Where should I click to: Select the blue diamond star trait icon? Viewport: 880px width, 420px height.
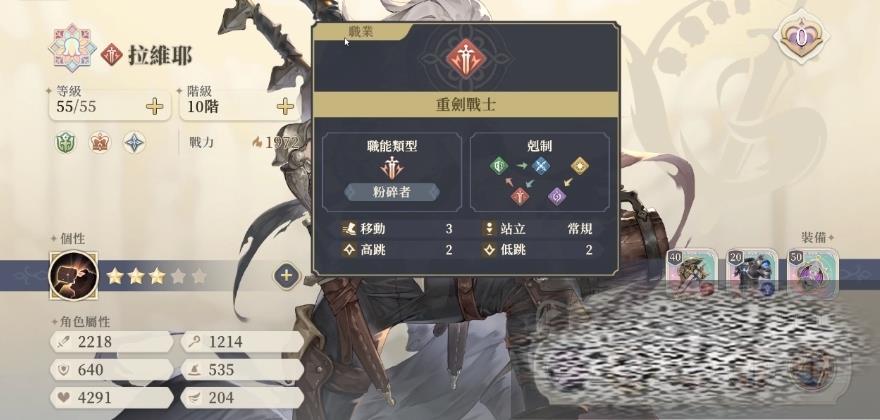[x=135, y=142]
